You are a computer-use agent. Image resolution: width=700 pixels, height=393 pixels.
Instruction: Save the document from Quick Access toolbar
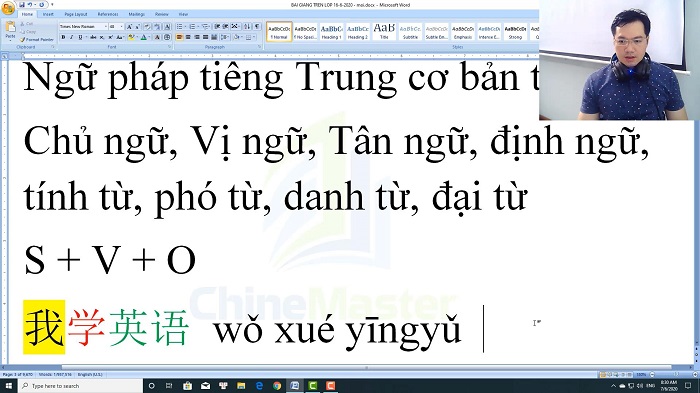pyautogui.click(x=22, y=5)
